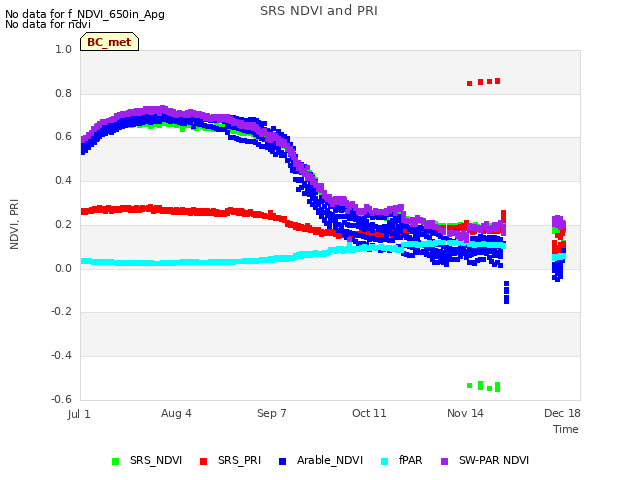Click the blue outlier points below zero near late November
This screenshot has width=640, height=480.
coord(507,292)
